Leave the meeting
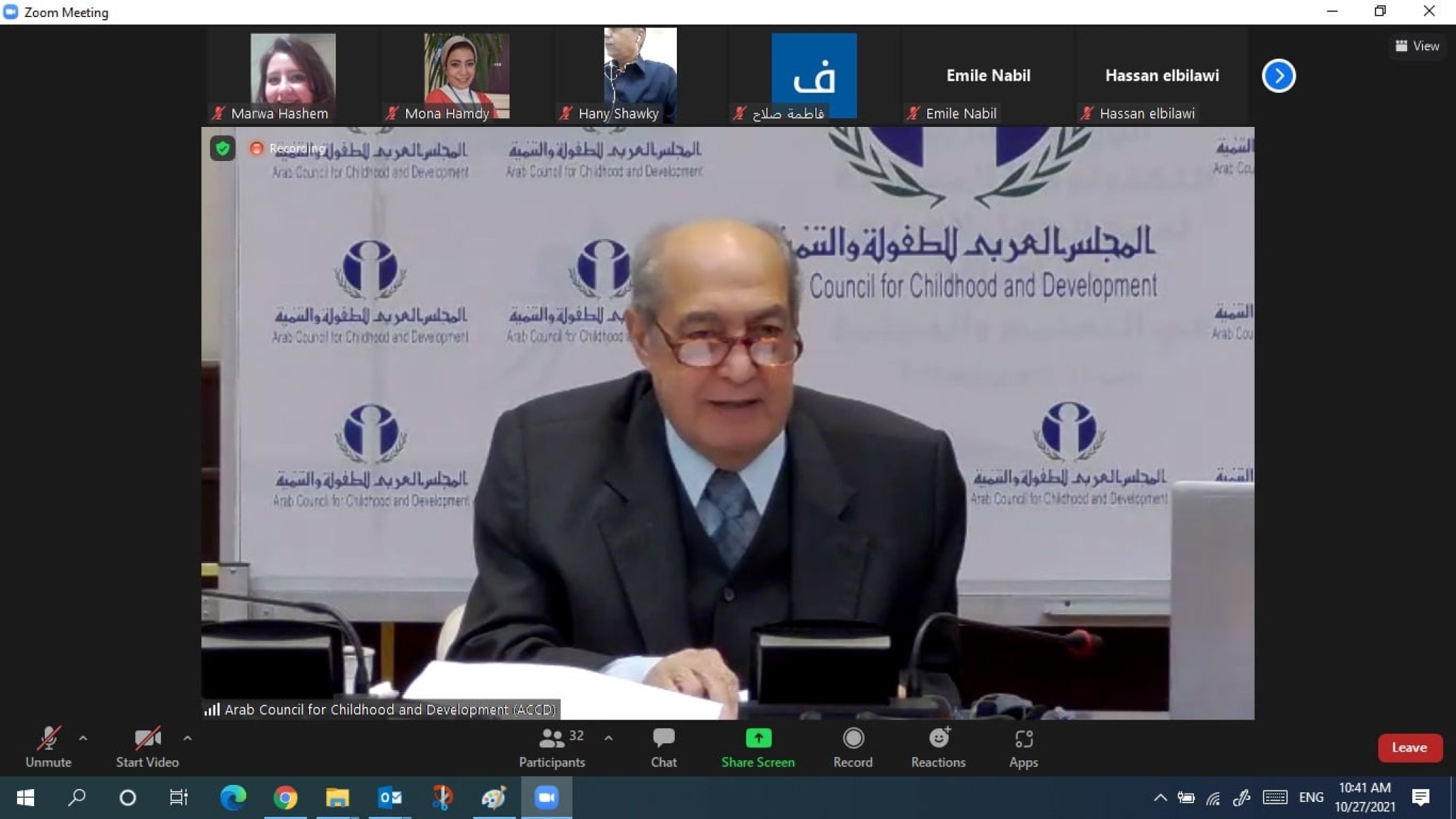Image resolution: width=1456 pixels, height=819 pixels. 1409,747
